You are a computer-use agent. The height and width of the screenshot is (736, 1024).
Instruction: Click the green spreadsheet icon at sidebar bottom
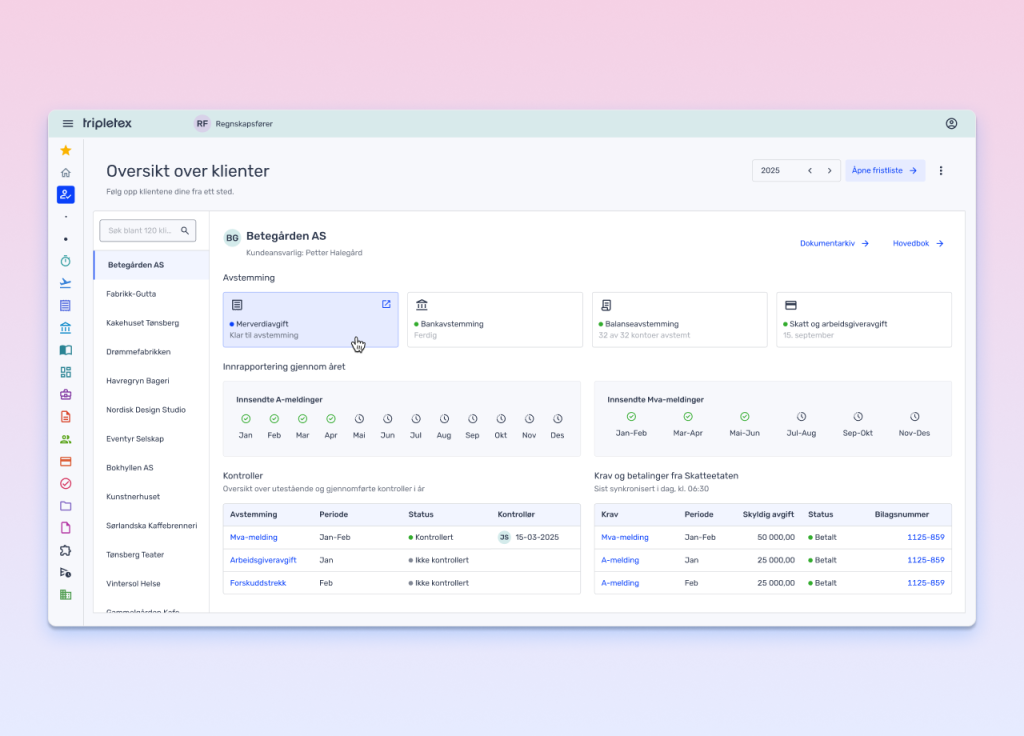tap(66, 594)
